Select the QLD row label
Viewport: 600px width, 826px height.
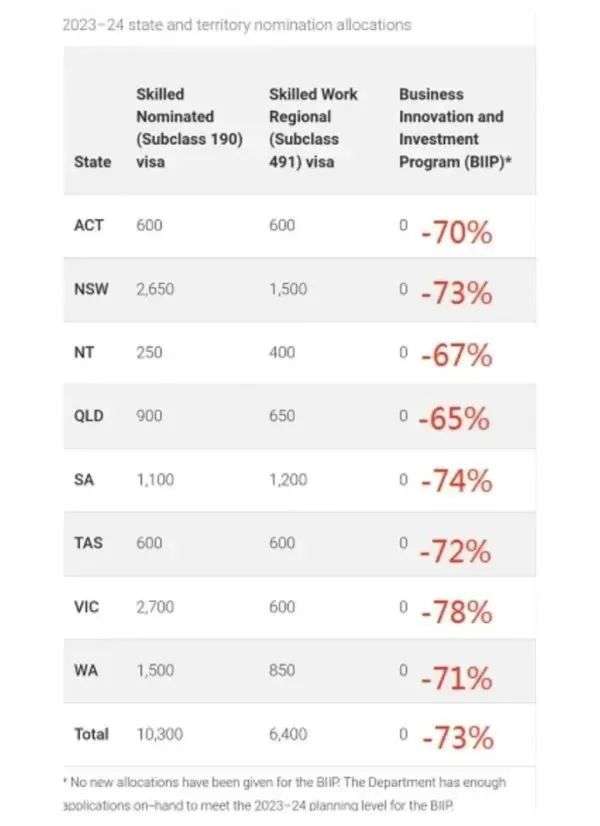(90, 415)
